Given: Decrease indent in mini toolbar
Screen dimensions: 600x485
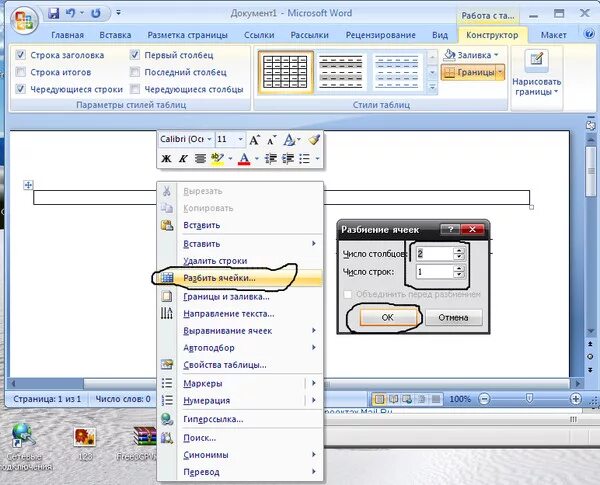Looking at the screenshot, I should point(271,158).
